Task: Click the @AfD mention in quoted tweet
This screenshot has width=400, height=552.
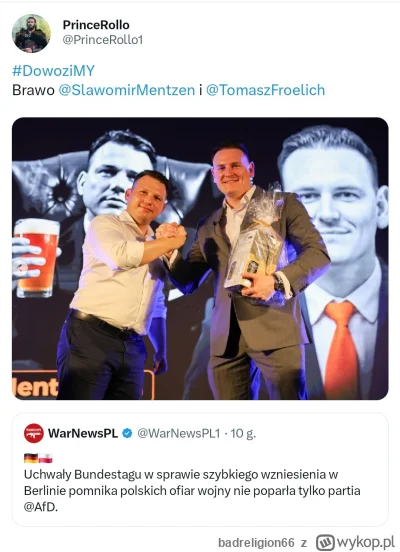Action: [x=40, y=507]
